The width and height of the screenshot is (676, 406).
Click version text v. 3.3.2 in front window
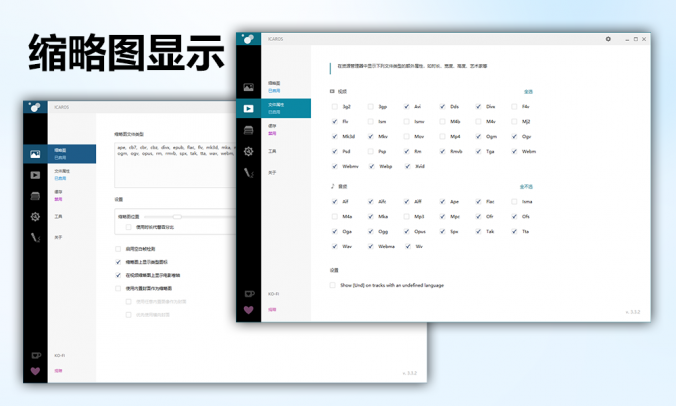coord(633,312)
